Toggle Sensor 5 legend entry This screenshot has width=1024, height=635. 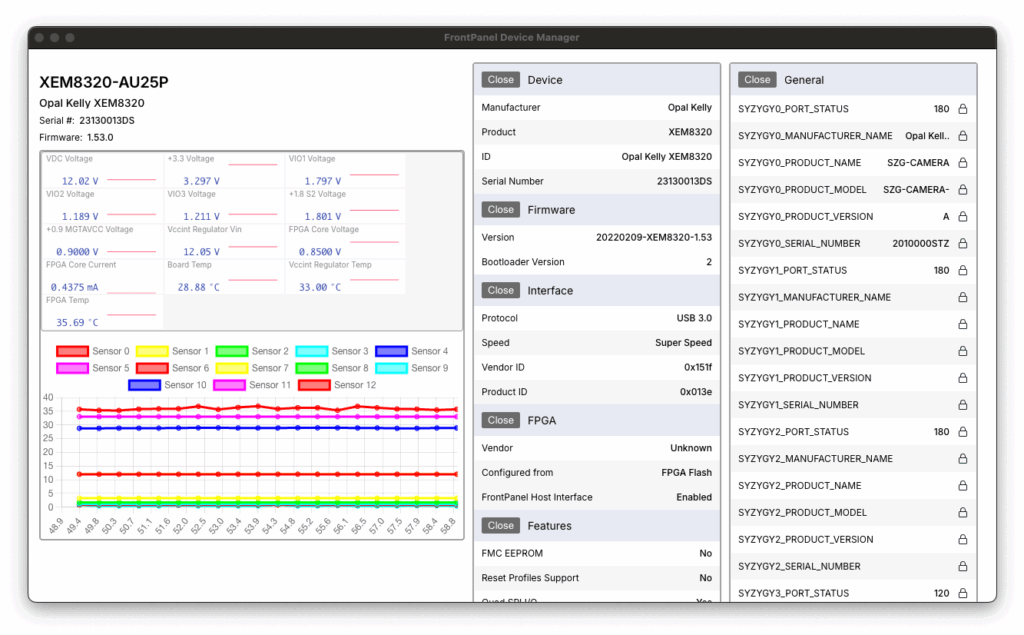[x=93, y=368]
